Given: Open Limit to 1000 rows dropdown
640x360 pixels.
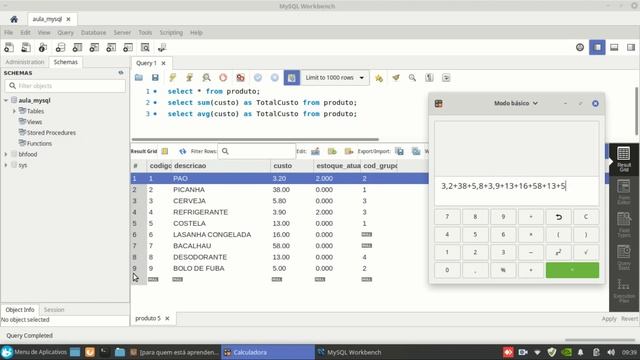Looking at the screenshot, I should 335,78.
